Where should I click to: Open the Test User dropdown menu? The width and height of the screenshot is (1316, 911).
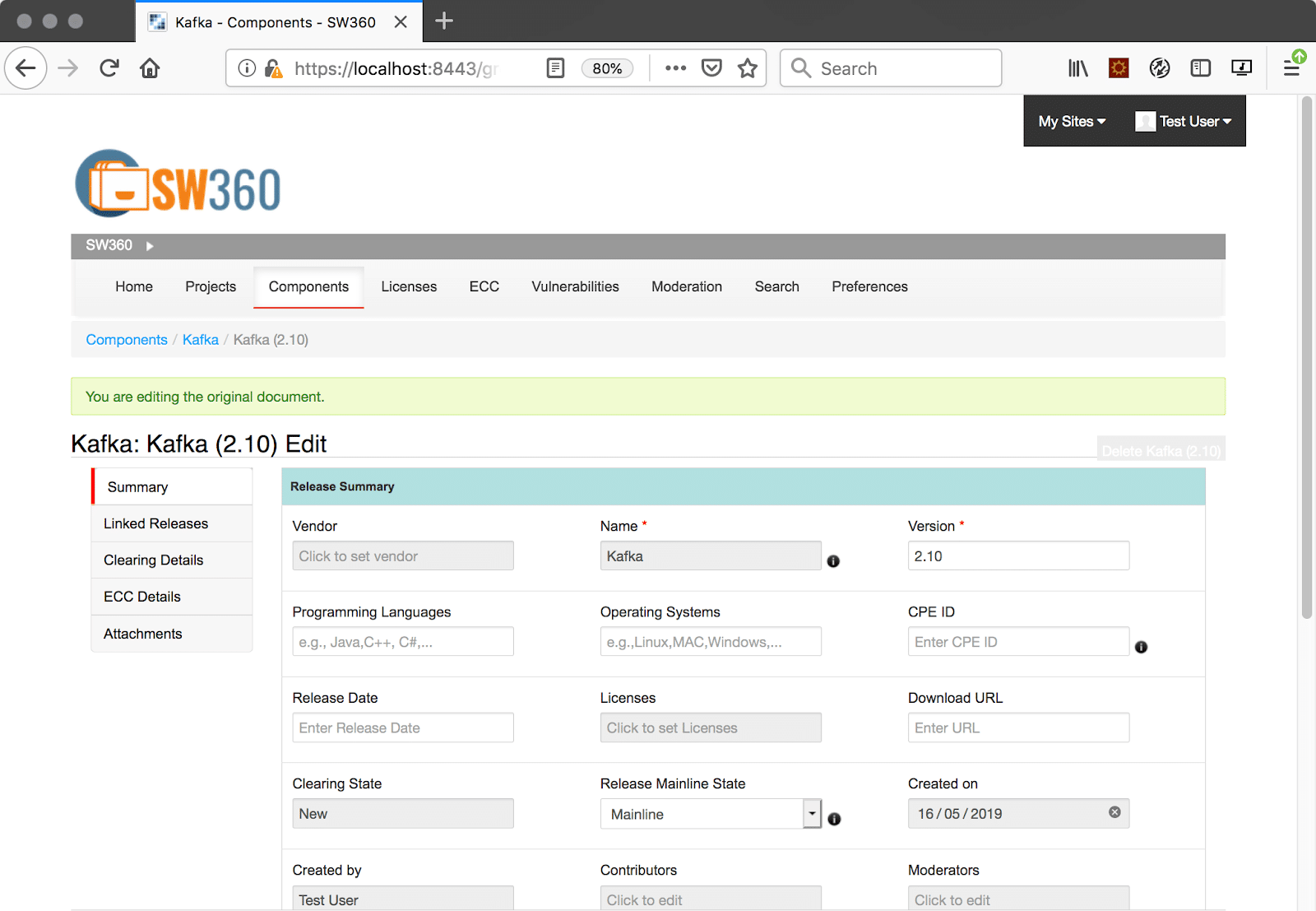[1195, 121]
